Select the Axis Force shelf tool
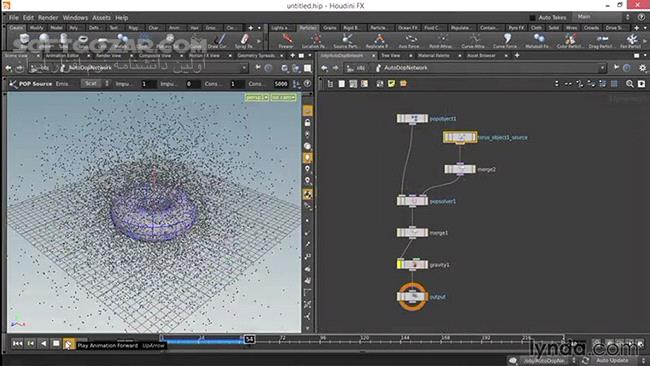 click(409, 41)
